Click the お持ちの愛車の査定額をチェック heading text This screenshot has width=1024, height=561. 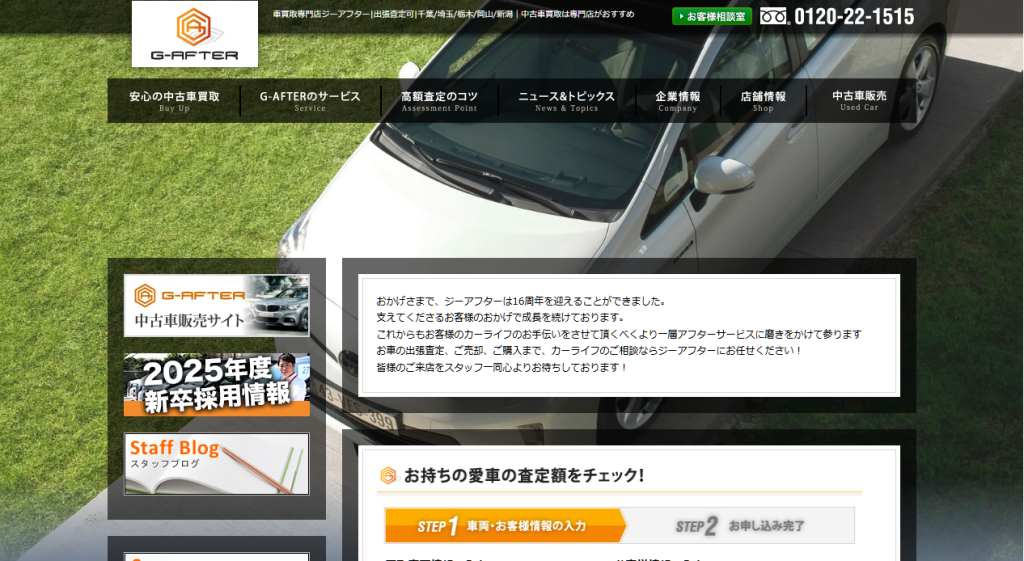pyautogui.click(x=524, y=475)
